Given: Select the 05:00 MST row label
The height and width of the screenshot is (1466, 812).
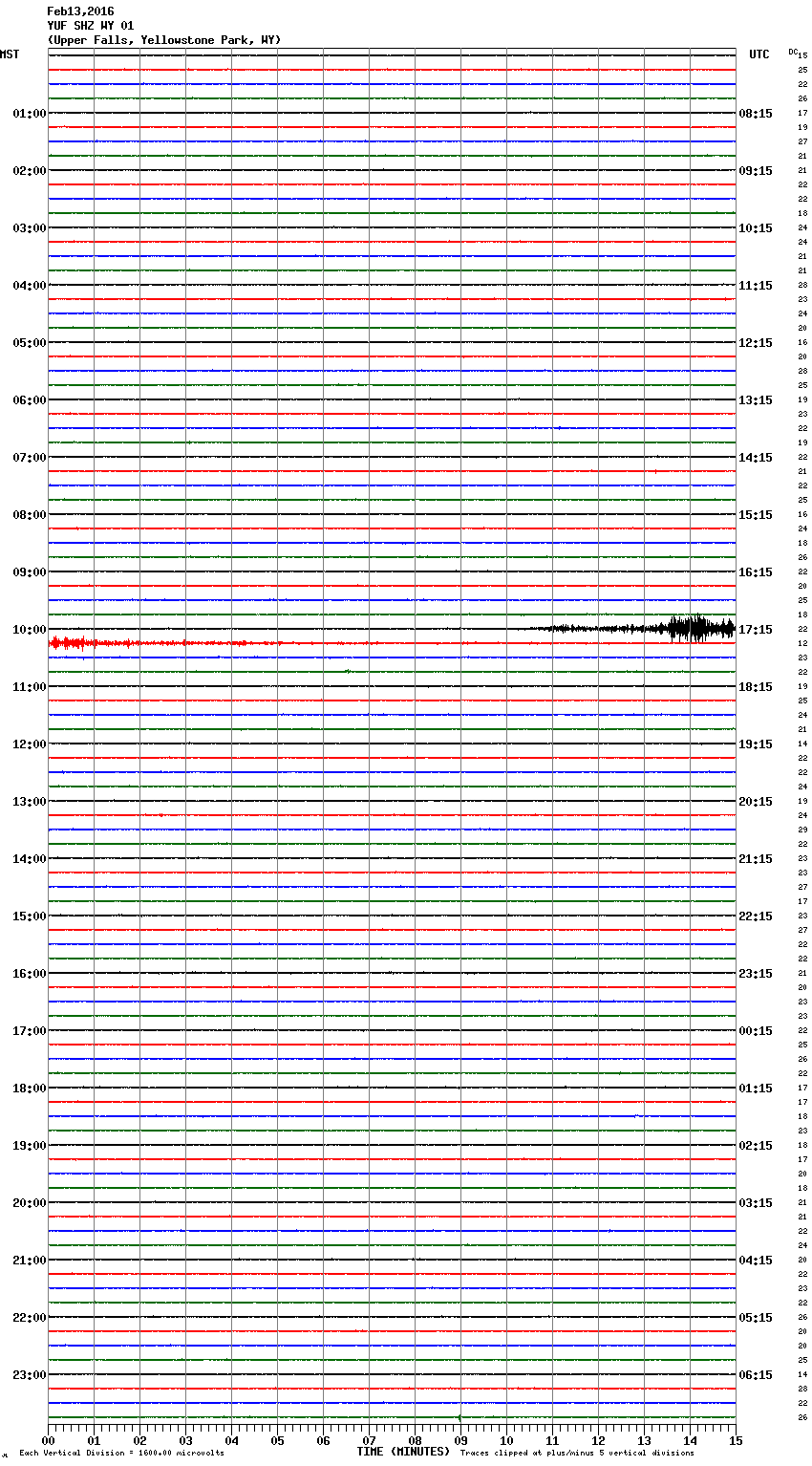Looking at the screenshot, I should click(30, 343).
